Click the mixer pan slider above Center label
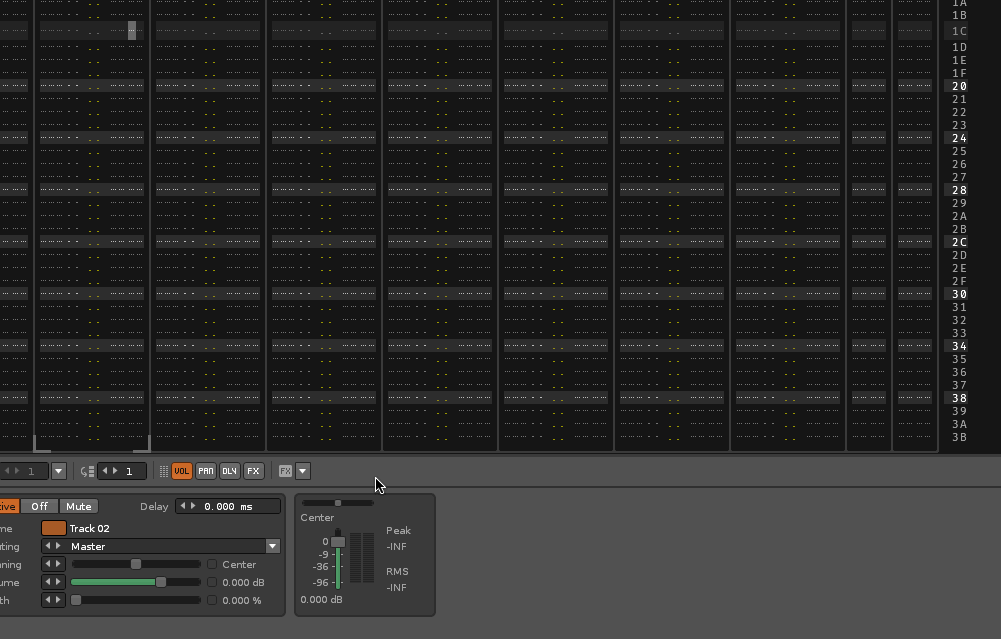 pyautogui.click(x=338, y=503)
